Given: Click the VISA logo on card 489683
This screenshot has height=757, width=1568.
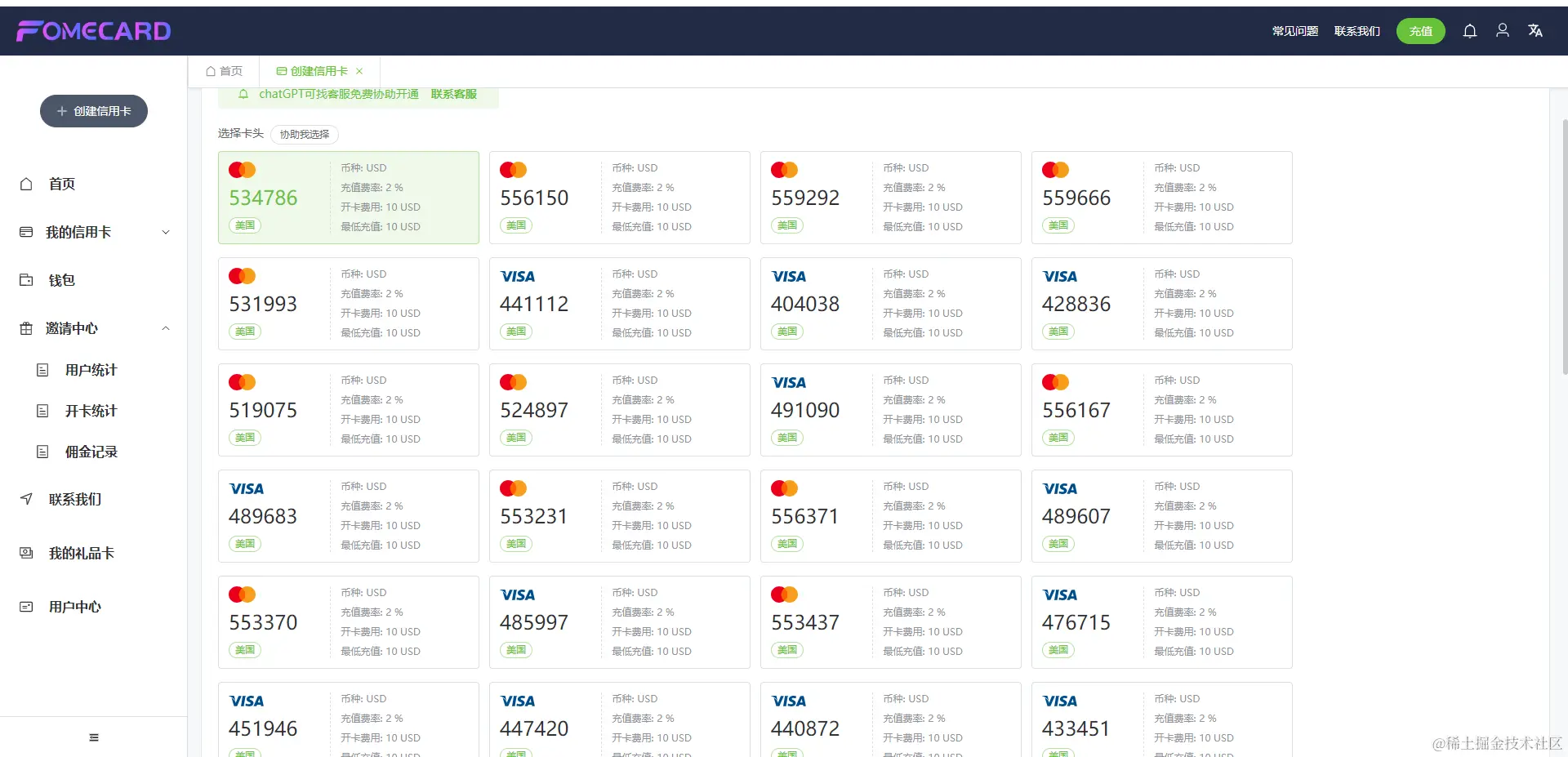Looking at the screenshot, I should tap(247, 489).
